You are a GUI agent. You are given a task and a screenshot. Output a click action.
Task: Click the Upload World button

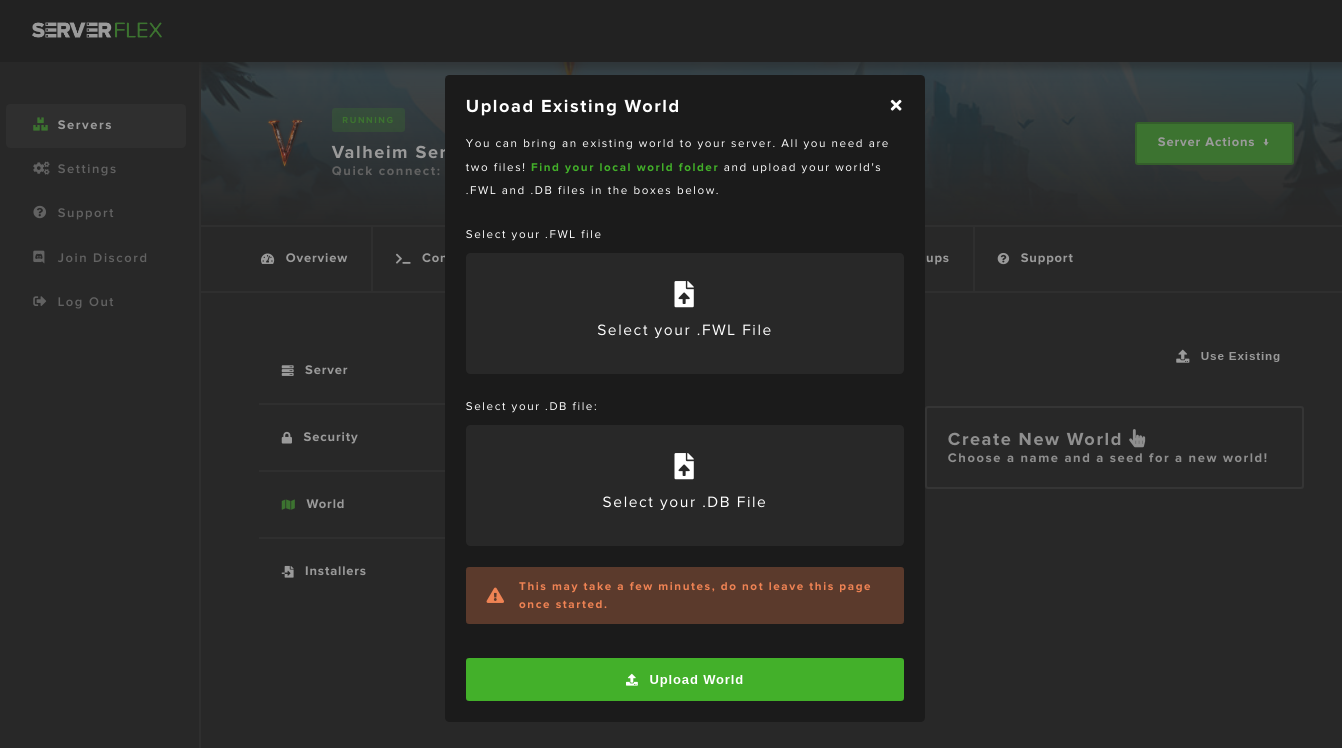coord(684,679)
